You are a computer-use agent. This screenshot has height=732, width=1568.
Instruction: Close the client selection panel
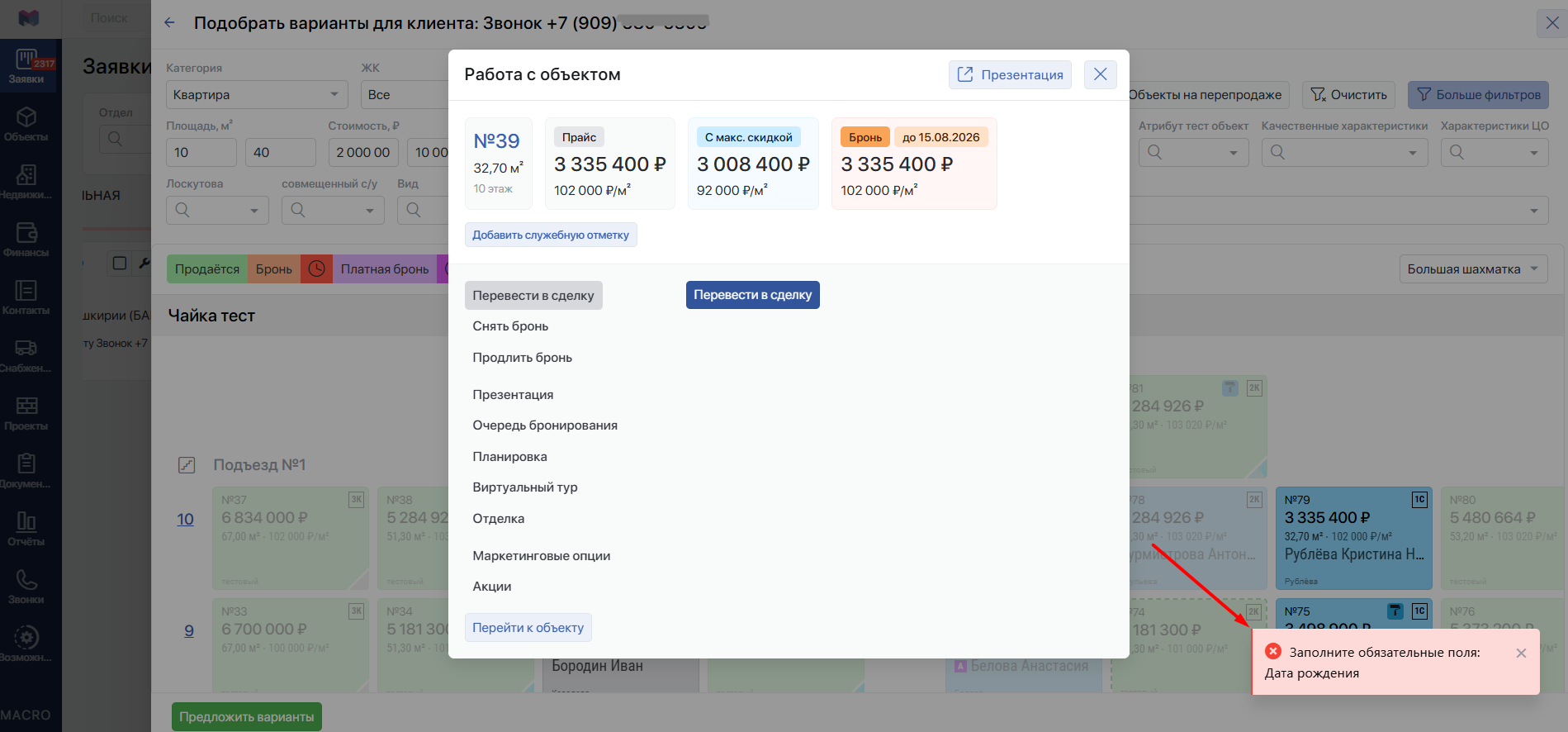1551,23
